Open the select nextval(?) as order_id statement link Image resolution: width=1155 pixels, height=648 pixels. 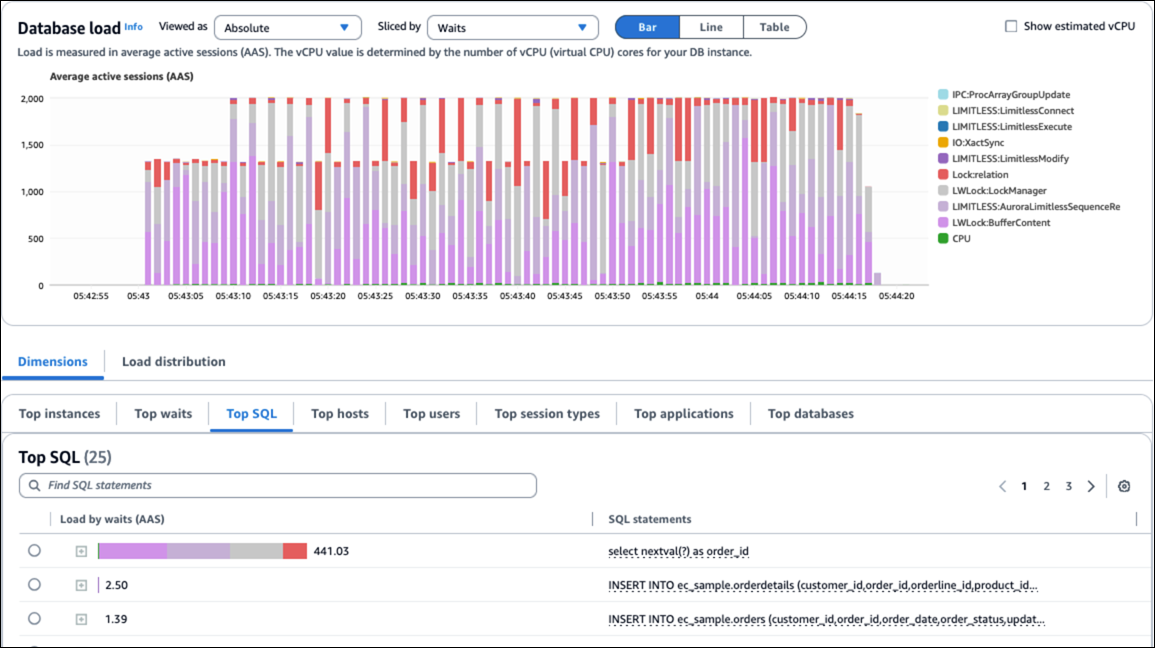680,550
